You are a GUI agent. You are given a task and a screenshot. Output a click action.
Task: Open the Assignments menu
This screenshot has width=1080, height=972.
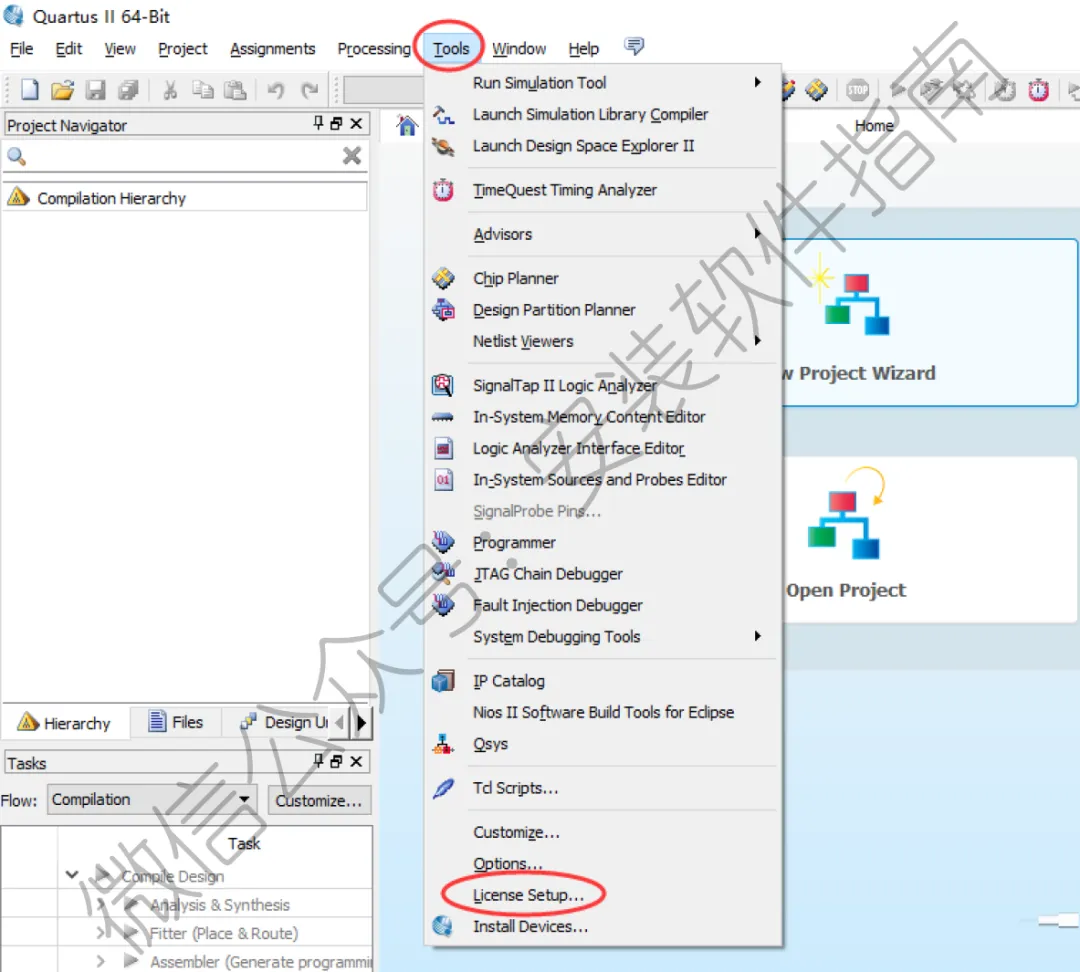[273, 49]
